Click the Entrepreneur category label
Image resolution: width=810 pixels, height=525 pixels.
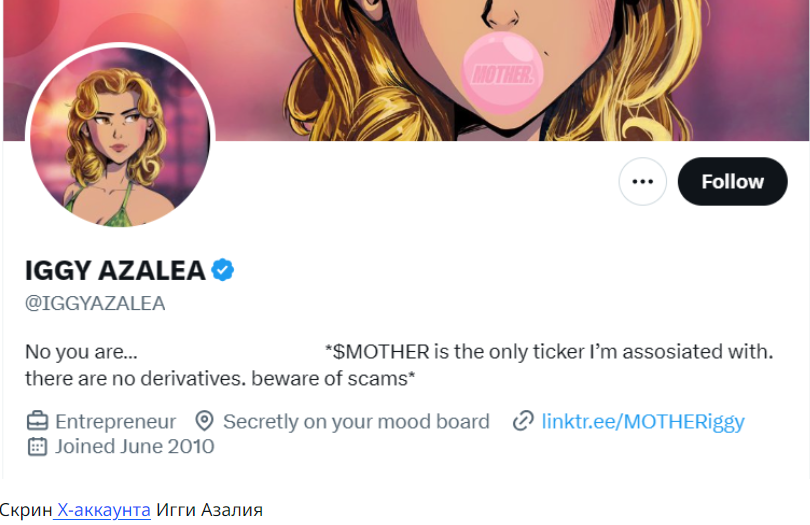click(116, 422)
